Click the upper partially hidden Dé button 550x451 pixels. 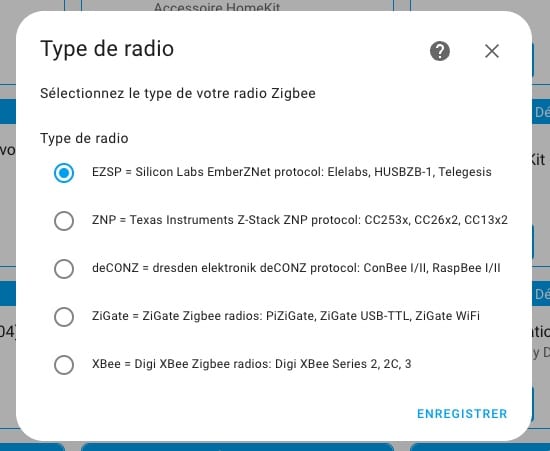point(541,112)
